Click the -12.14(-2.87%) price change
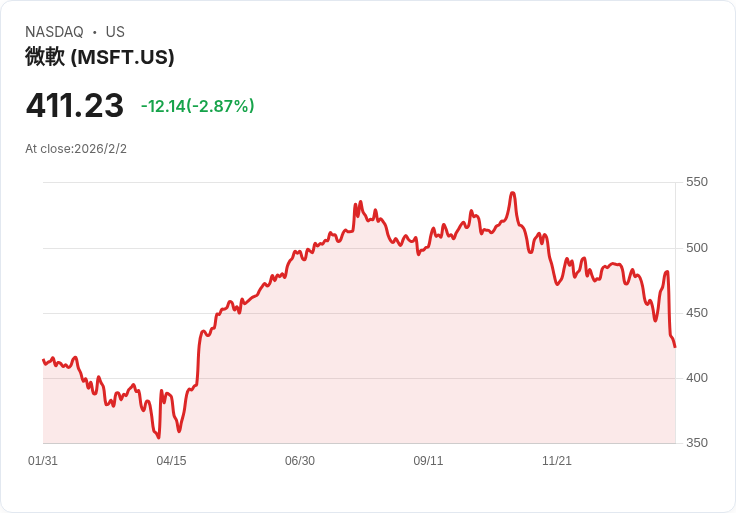Image resolution: width=736 pixels, height=513 pixels. point(198,106)
